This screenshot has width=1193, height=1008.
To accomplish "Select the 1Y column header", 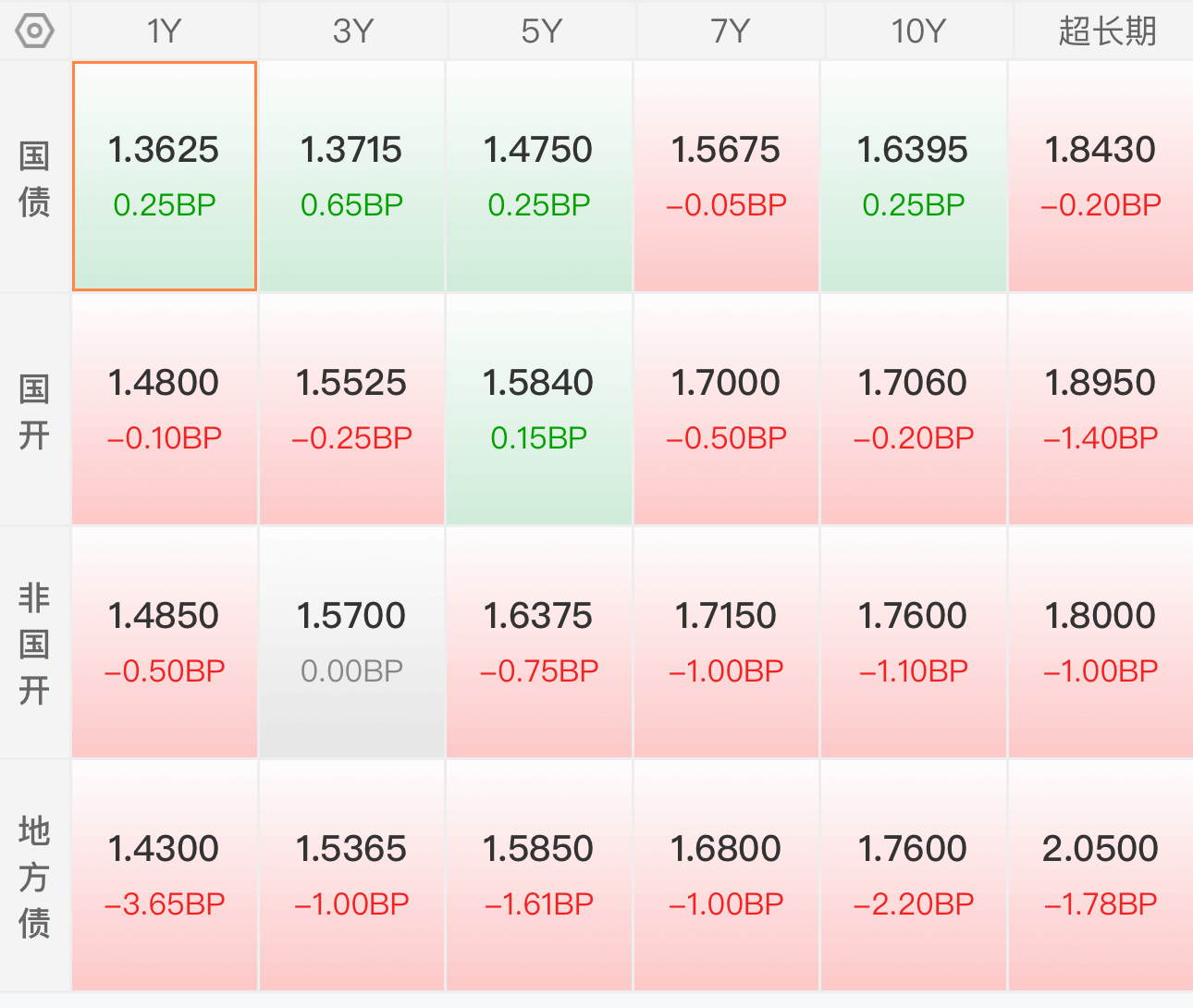I will (165, 31).
